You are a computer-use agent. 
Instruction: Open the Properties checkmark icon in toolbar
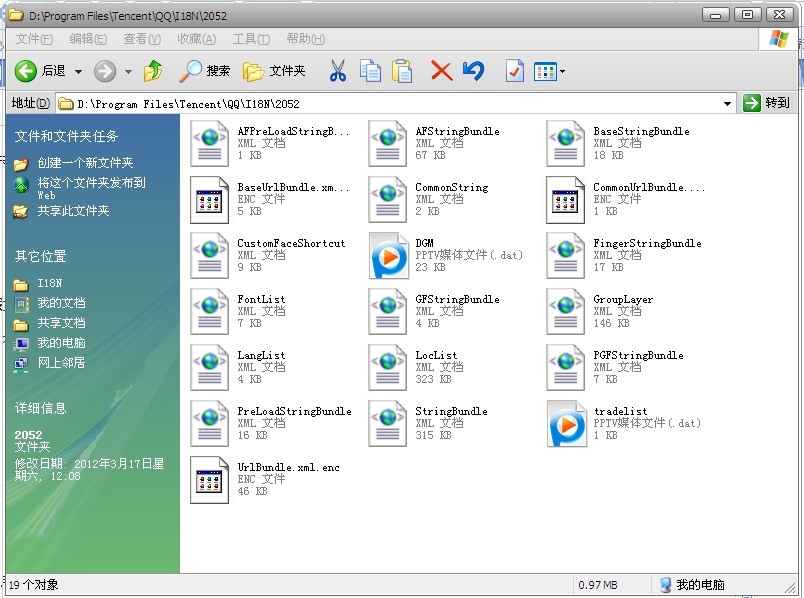(514, 71)
